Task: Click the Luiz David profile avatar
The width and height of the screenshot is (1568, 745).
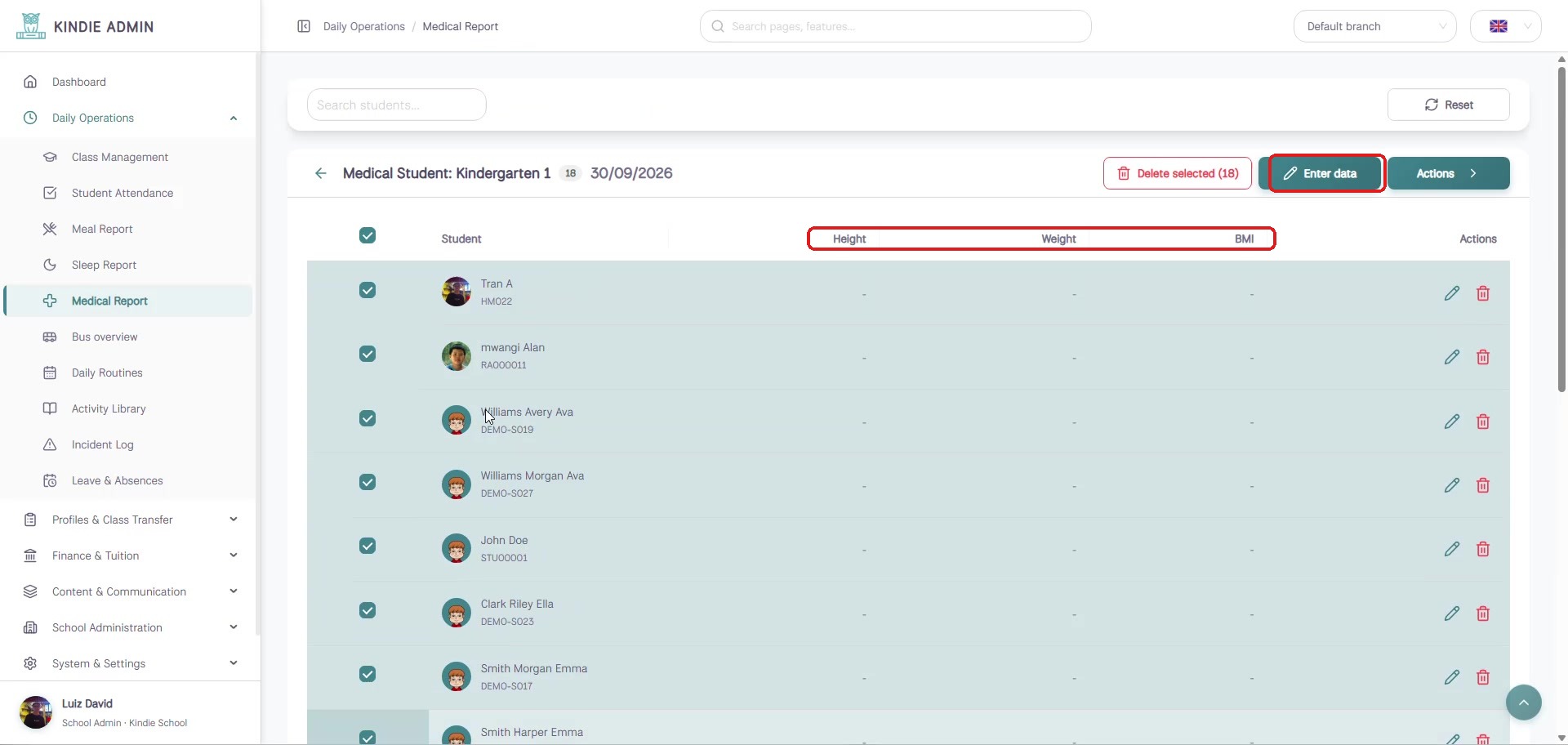Action: tap(36, 712)
